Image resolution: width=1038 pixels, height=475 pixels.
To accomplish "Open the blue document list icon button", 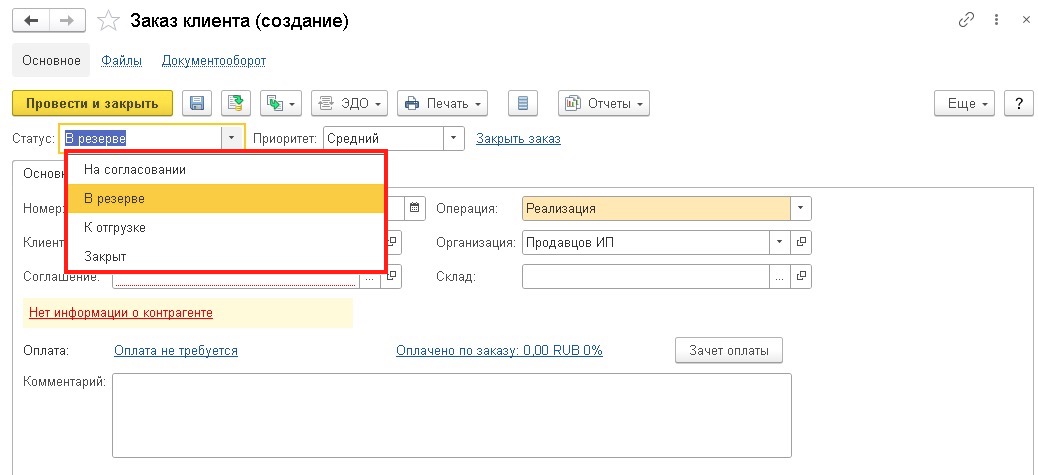I will click(523, 103).
